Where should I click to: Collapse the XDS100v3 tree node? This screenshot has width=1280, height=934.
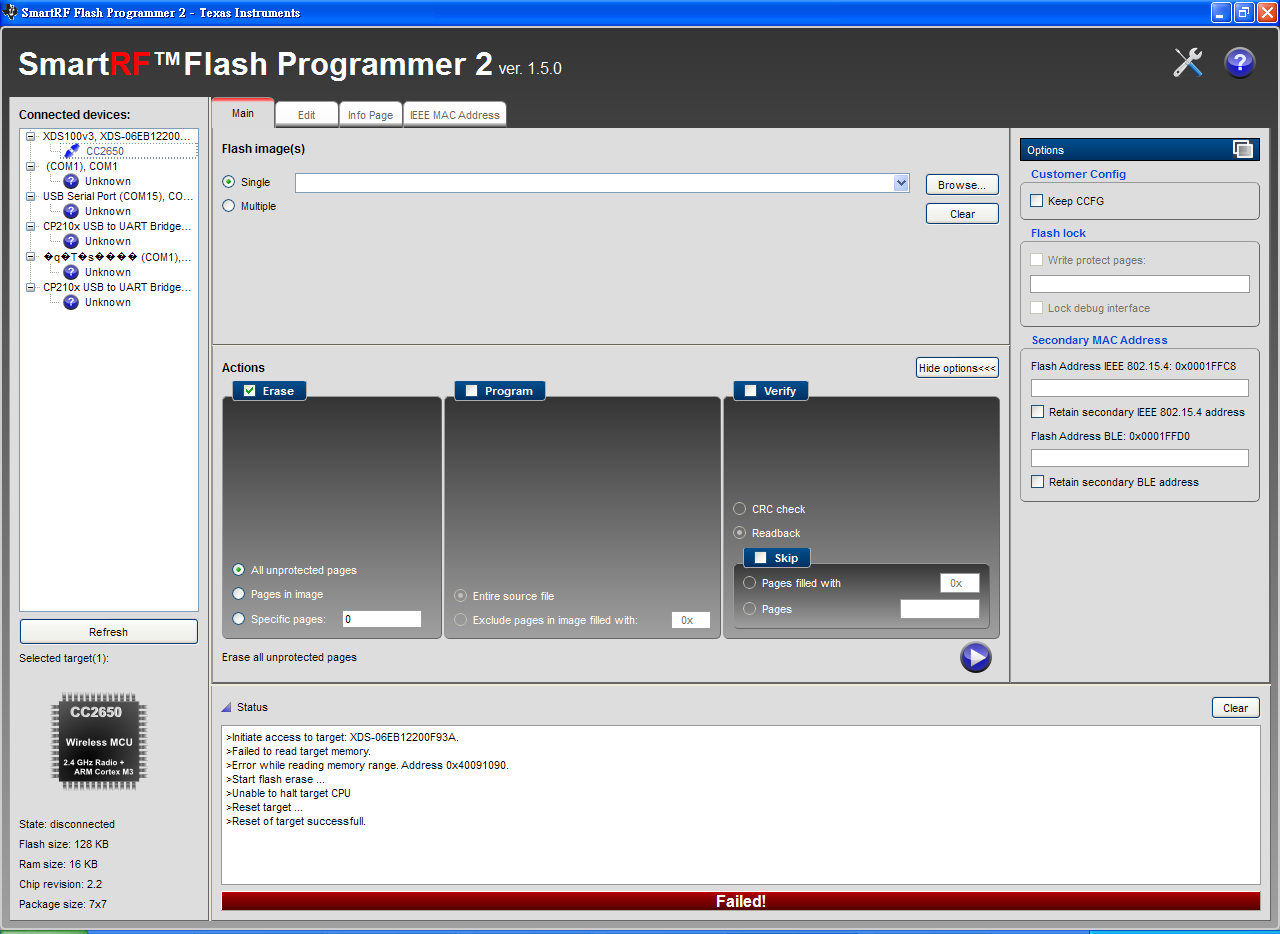31,136
